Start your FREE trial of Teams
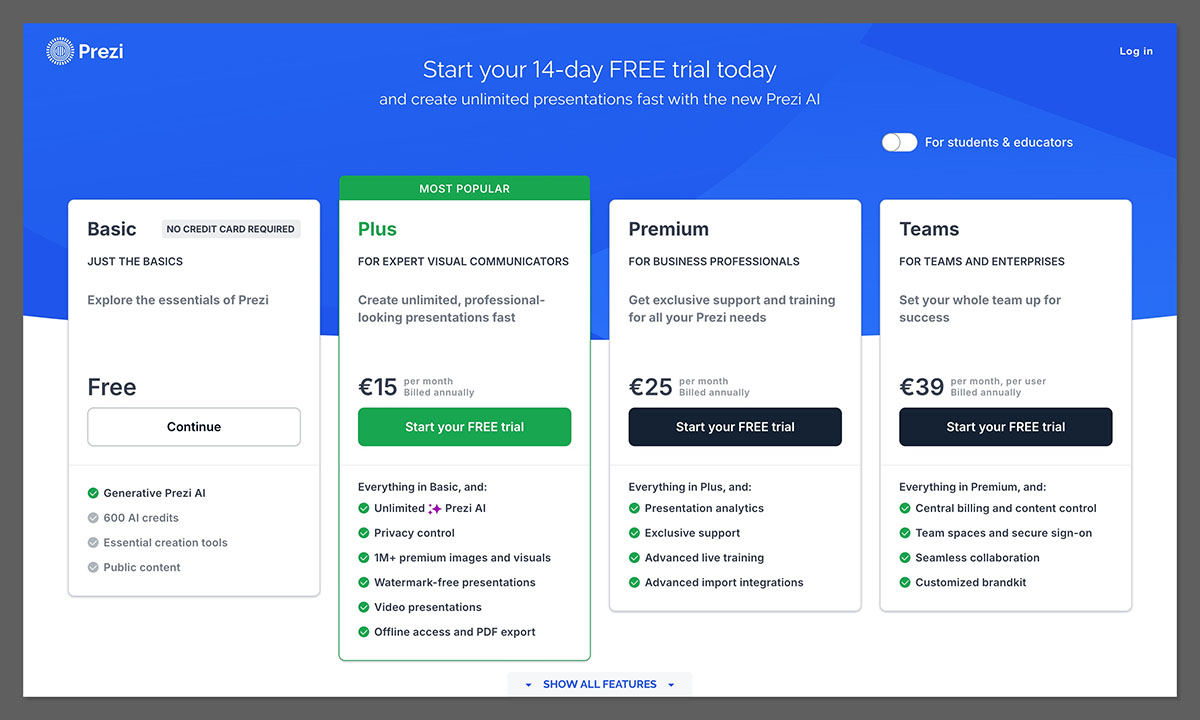Viewport: 1200px width, 720px height. (x=1005, y=426)
